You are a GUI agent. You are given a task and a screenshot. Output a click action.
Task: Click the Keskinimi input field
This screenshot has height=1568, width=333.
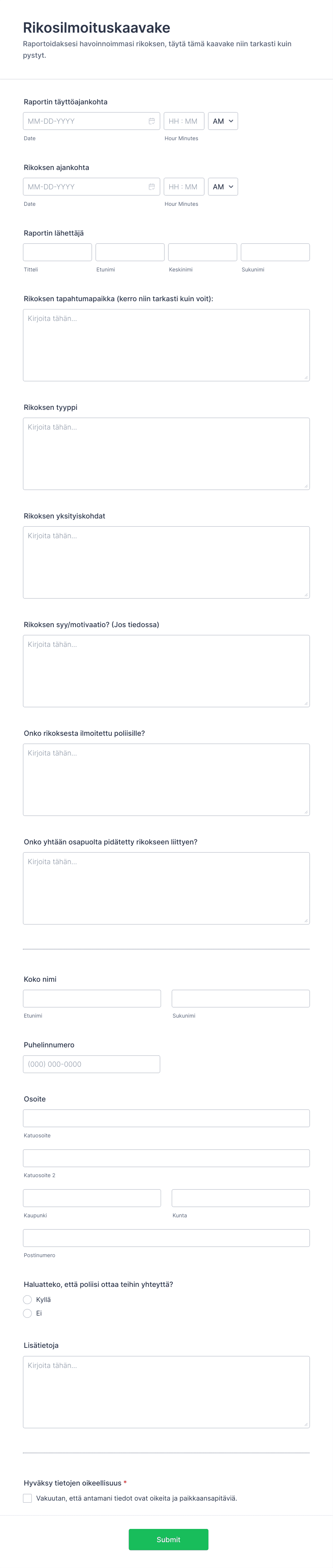click(x=202, y=252)
